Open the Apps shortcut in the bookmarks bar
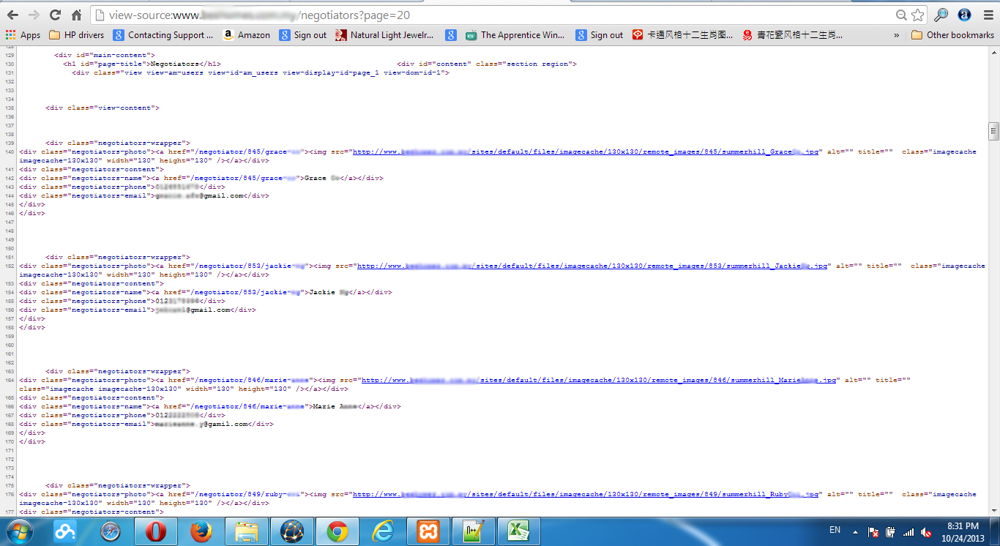1000x546 pixels. (x=23, y=35)
